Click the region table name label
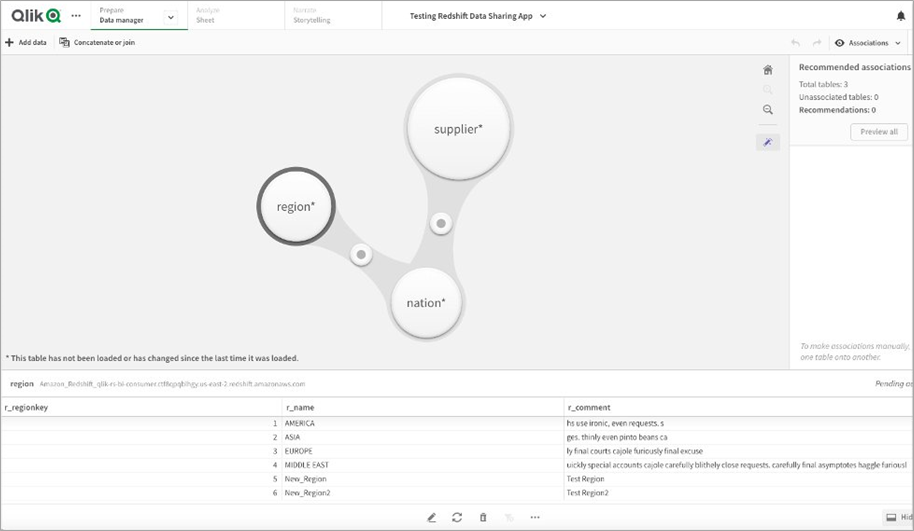The width and height of the screenshot is (914, 531). pos(22,384)
